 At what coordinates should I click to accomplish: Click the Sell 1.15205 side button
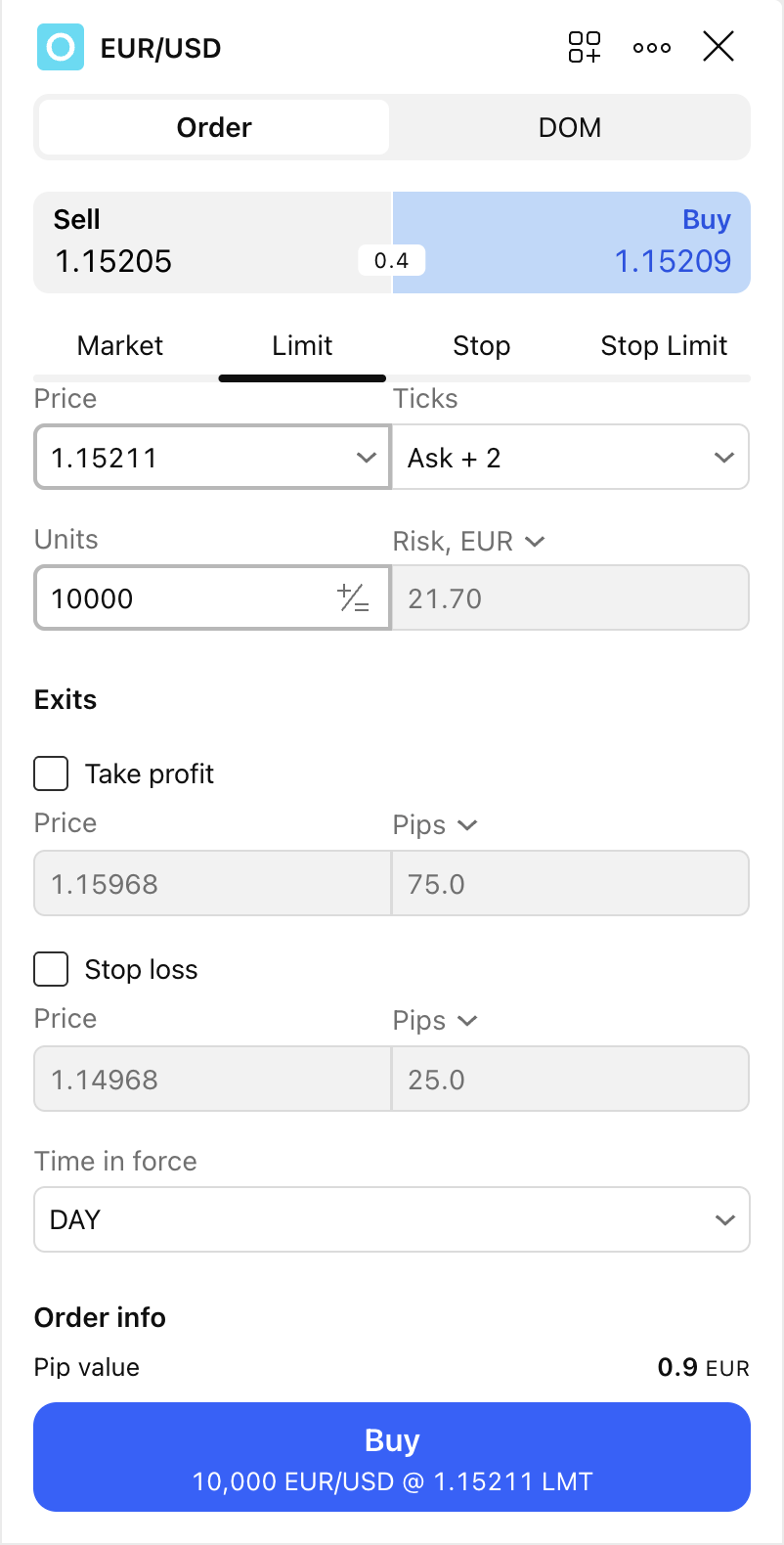click(196, 243)
